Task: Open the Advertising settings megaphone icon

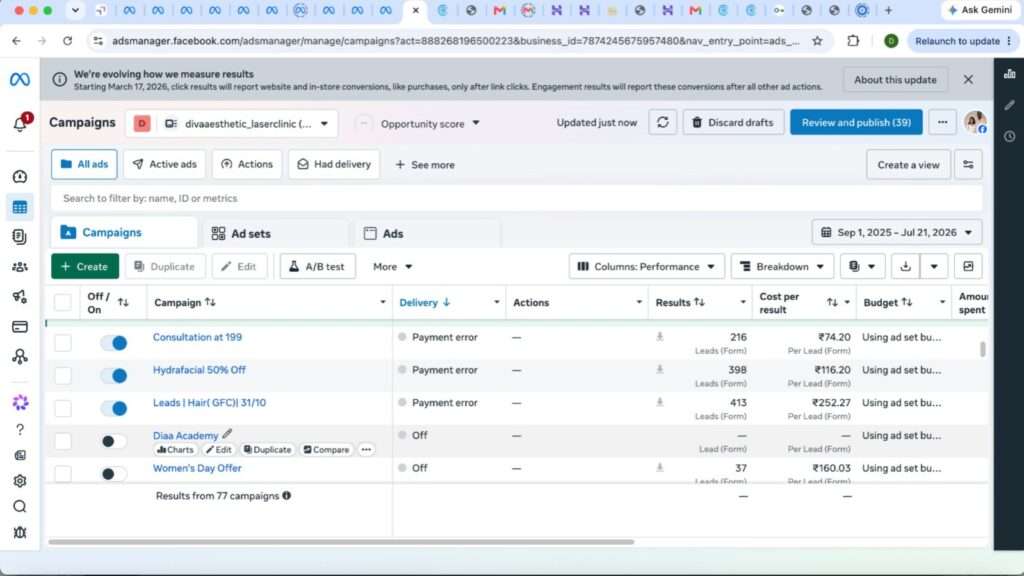Action: point(20,296)
